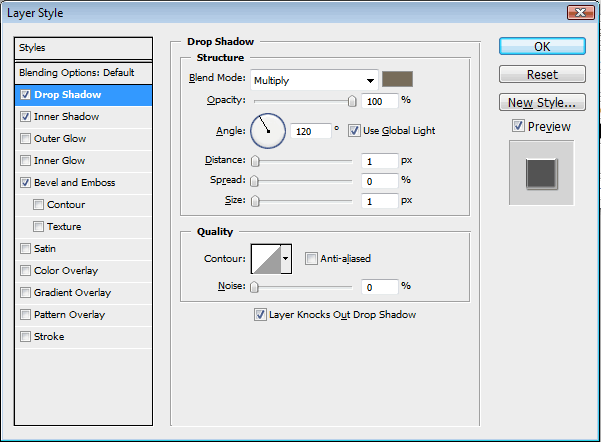Open the contour picker dropdown arrow
The height and width of the screenshot is (442, 601).
tap(286, 259)
